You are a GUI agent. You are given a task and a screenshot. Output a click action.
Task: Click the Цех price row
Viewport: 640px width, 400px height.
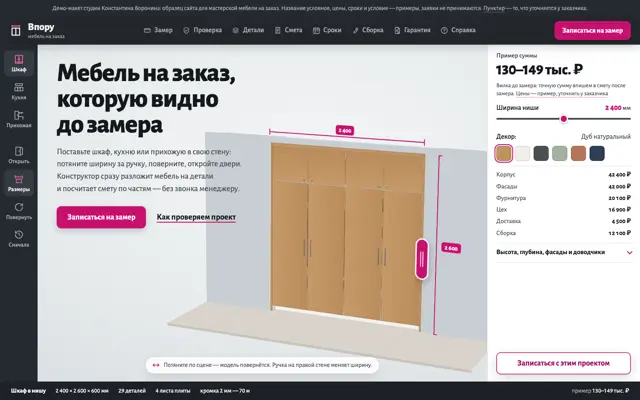tap(563, 209)
